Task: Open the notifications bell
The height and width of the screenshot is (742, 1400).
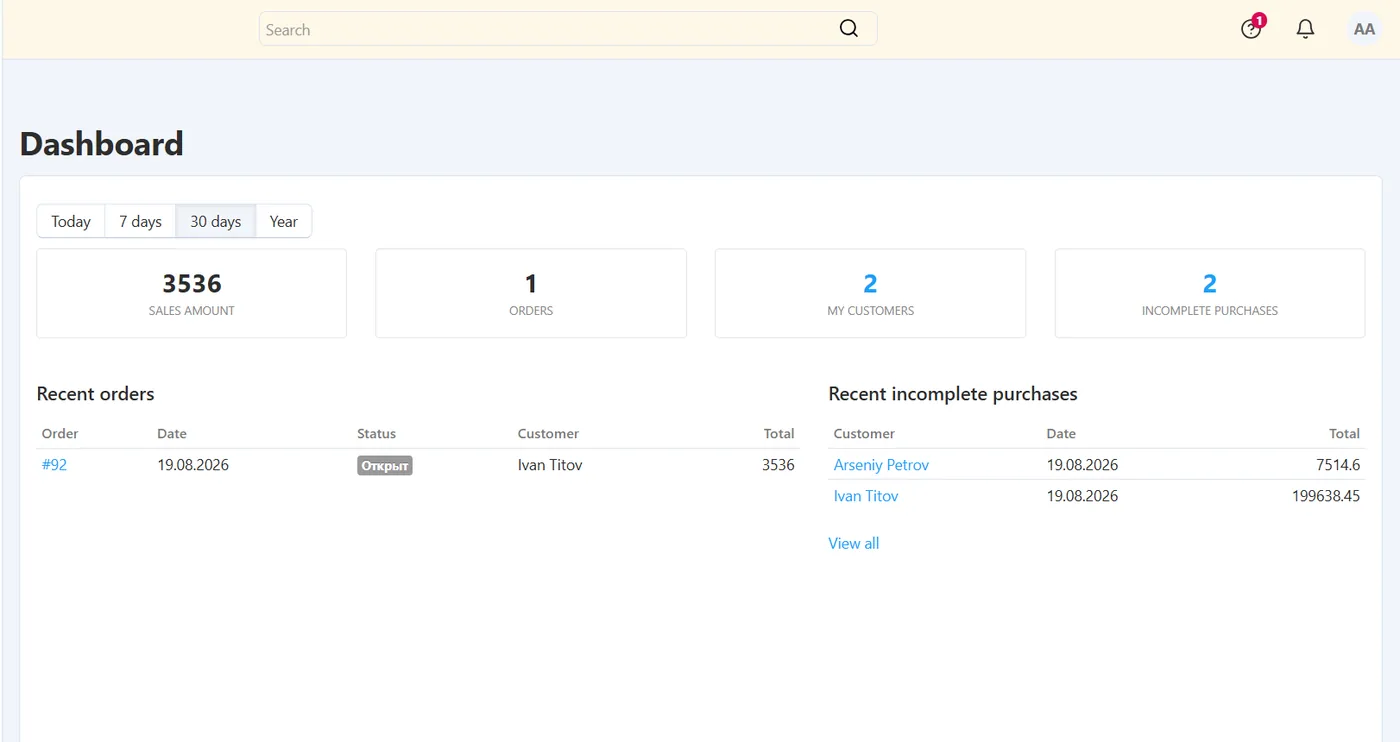Action: (1305, 29)
